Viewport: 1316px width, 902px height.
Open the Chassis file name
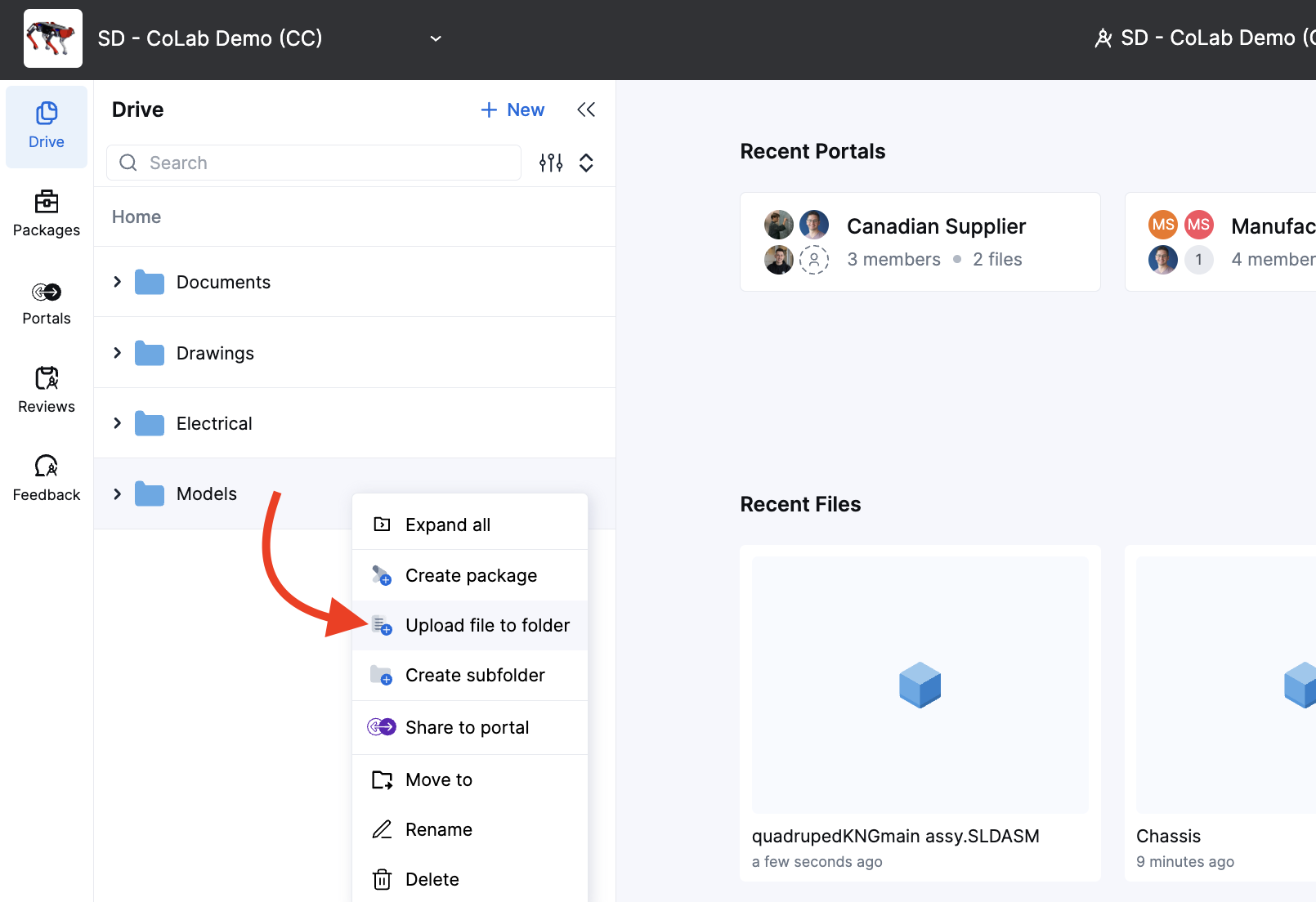click(1169, 836)
